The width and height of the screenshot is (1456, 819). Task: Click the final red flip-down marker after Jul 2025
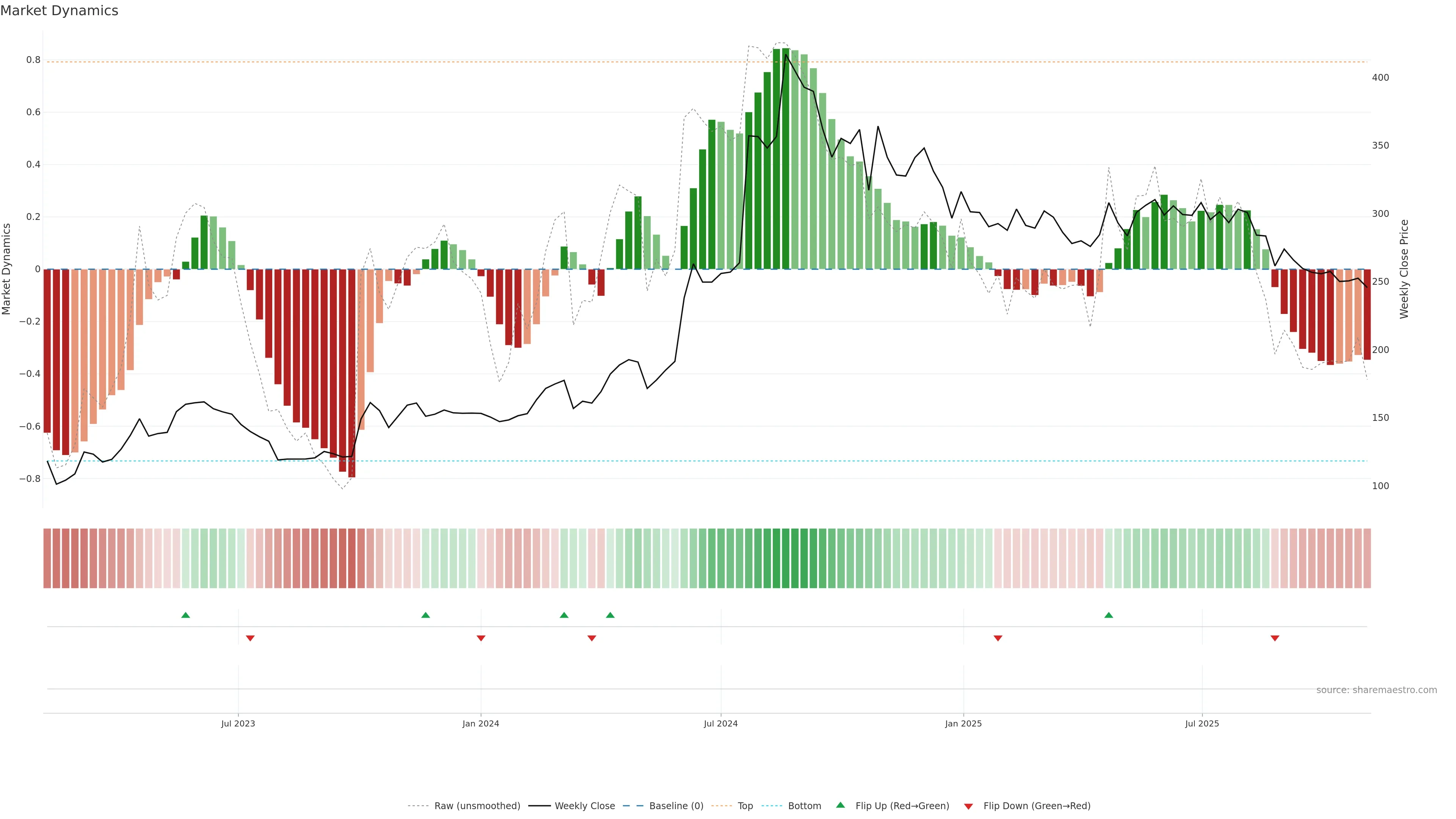(x=1274, y=638)
